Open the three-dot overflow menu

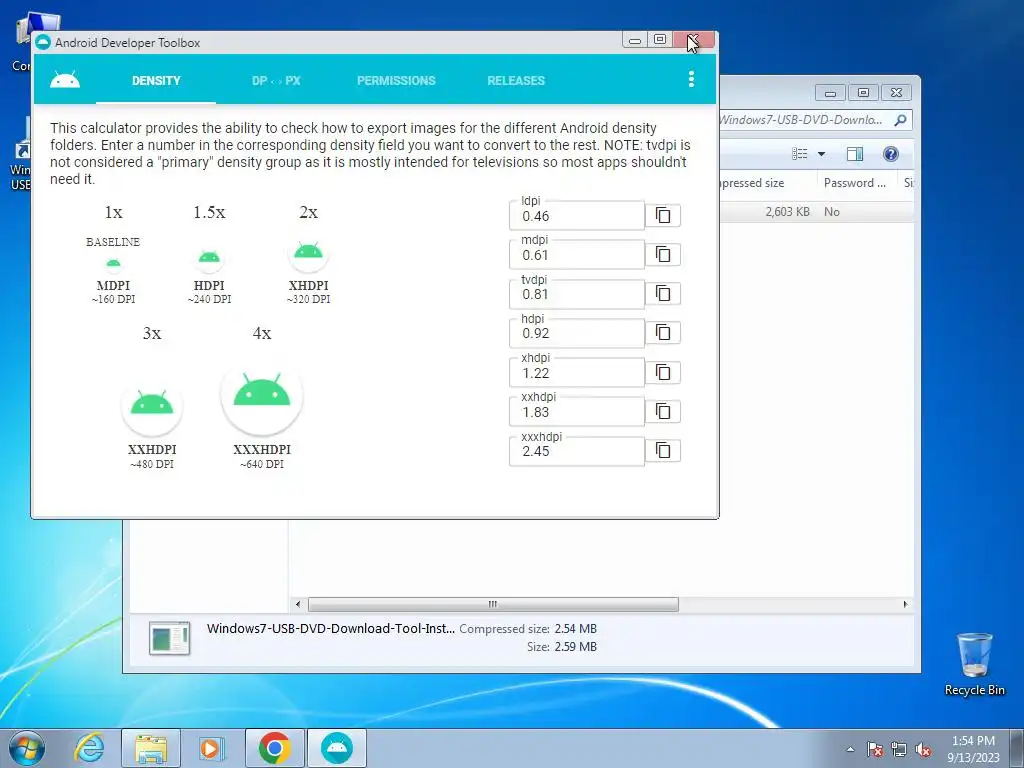pos(691,80)
